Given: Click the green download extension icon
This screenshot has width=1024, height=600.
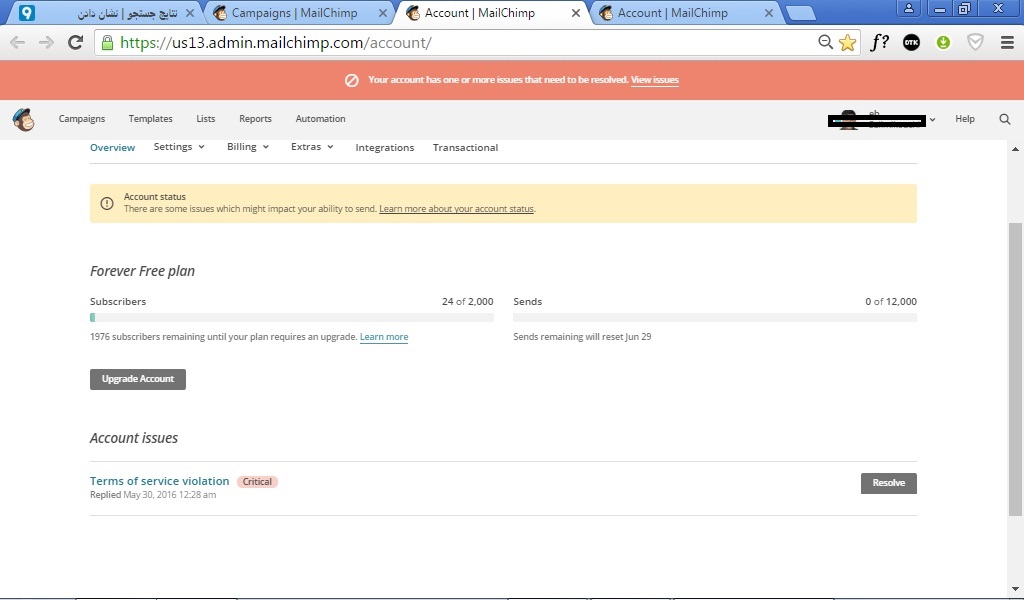Looking at the screenshot, I should 943,43.
